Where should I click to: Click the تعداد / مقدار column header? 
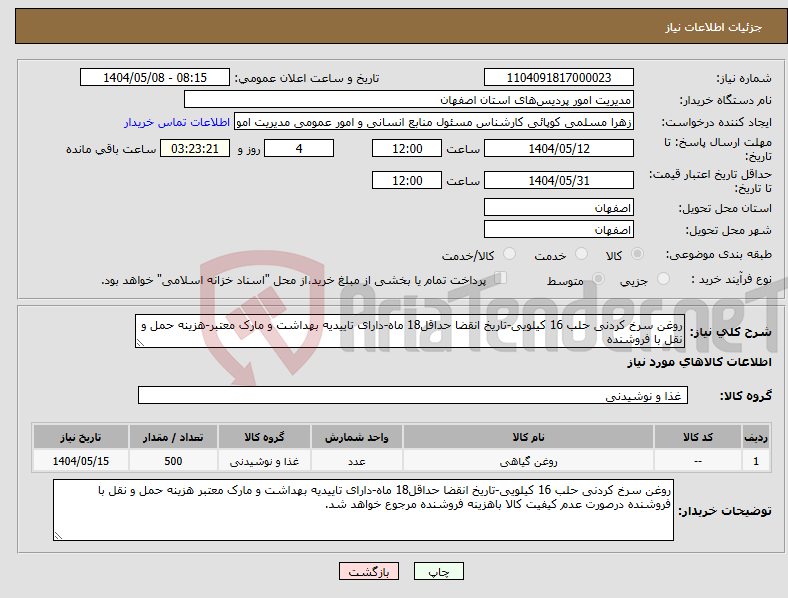click(x=173, y=437)
